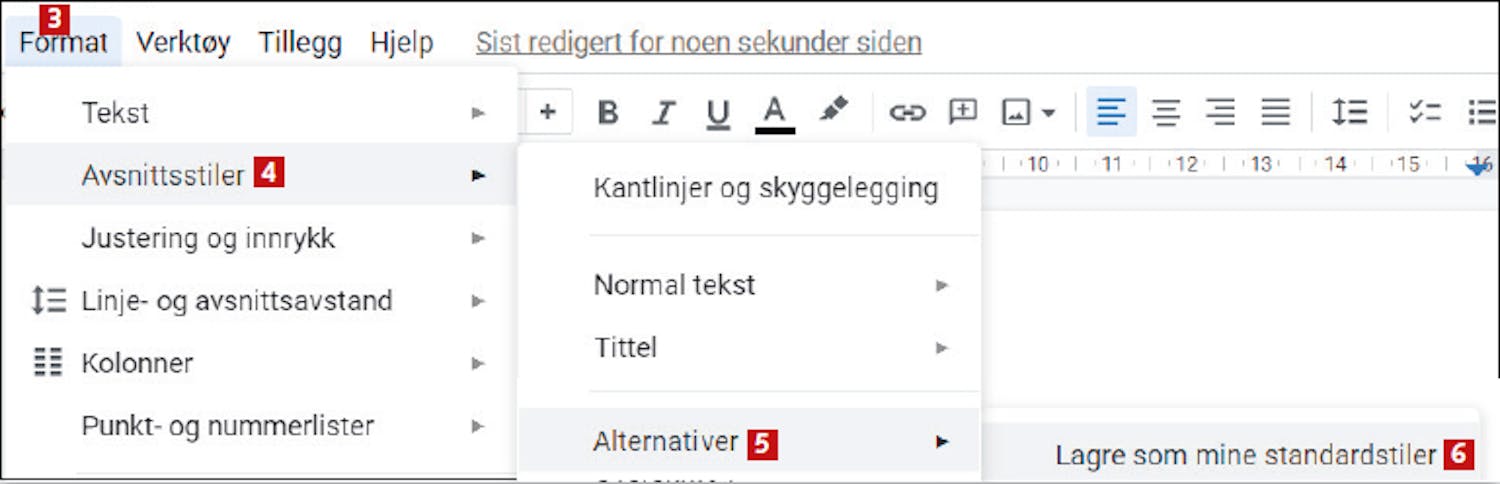Screen dimensions: 1500x484
Task: Open the checklist icon in the toolbar
Action: pos(1425,112)
